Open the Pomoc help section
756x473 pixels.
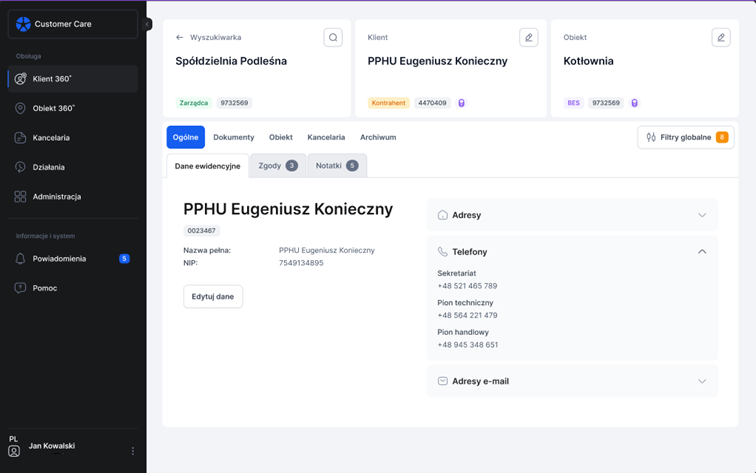(73, 288)
